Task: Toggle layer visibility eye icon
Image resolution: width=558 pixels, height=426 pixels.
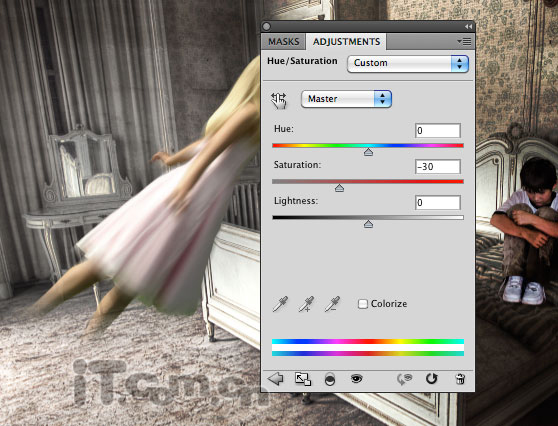Action: pos(356,378)
